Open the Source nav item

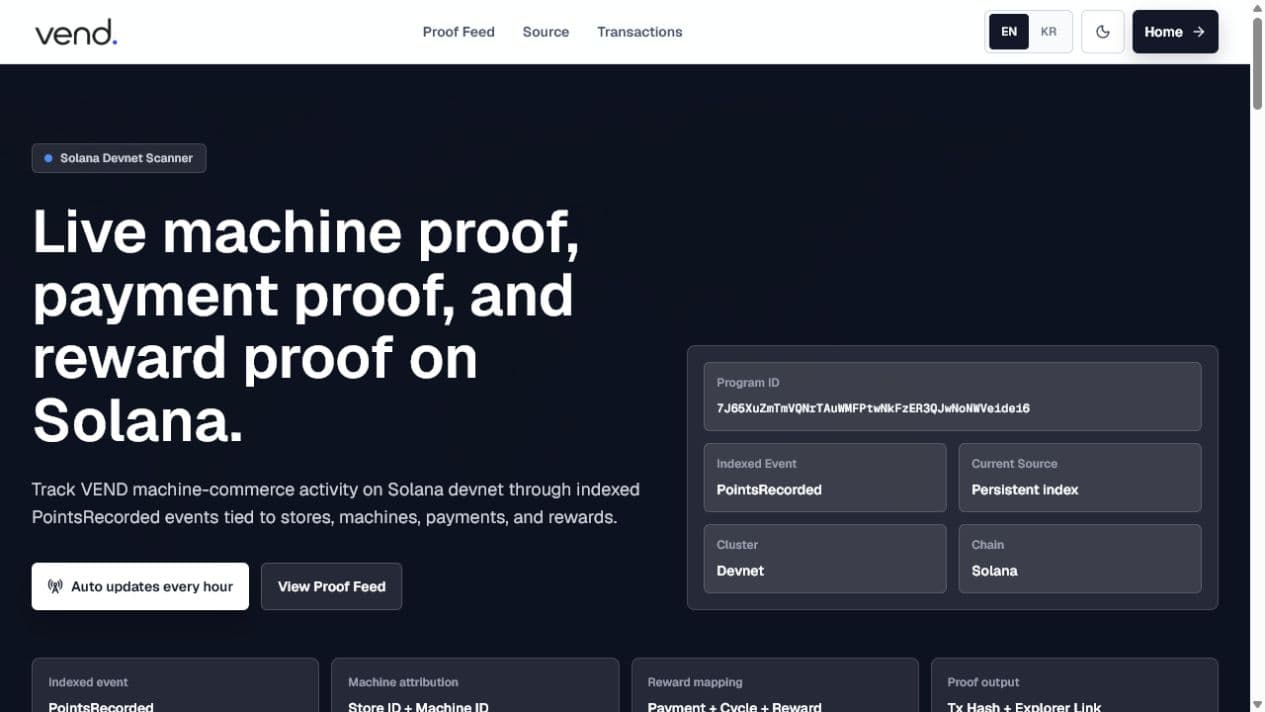coord(545,32)
